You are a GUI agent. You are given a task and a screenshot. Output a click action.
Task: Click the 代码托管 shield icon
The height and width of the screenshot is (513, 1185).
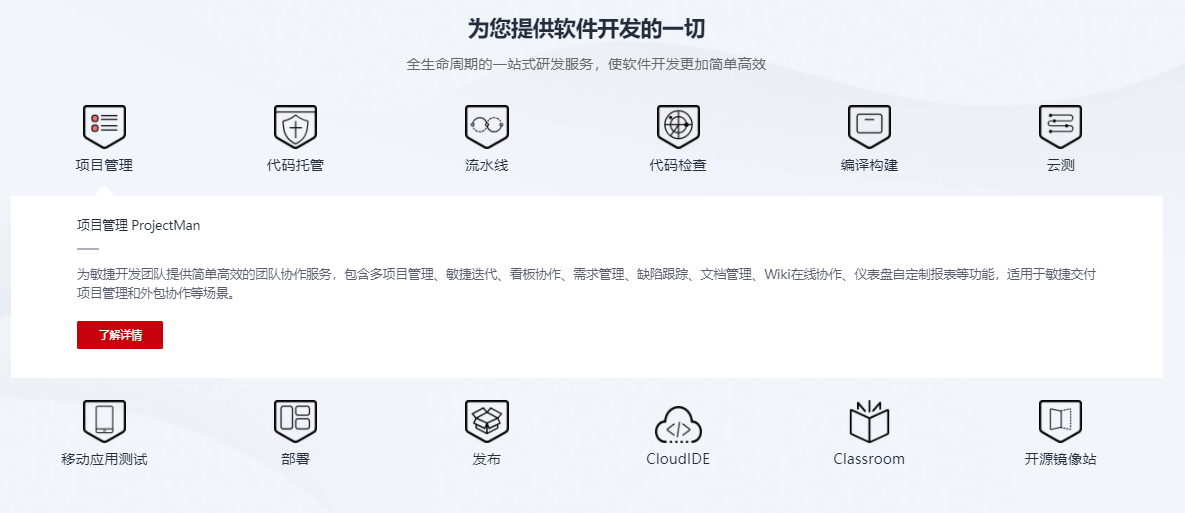point(295,126)
